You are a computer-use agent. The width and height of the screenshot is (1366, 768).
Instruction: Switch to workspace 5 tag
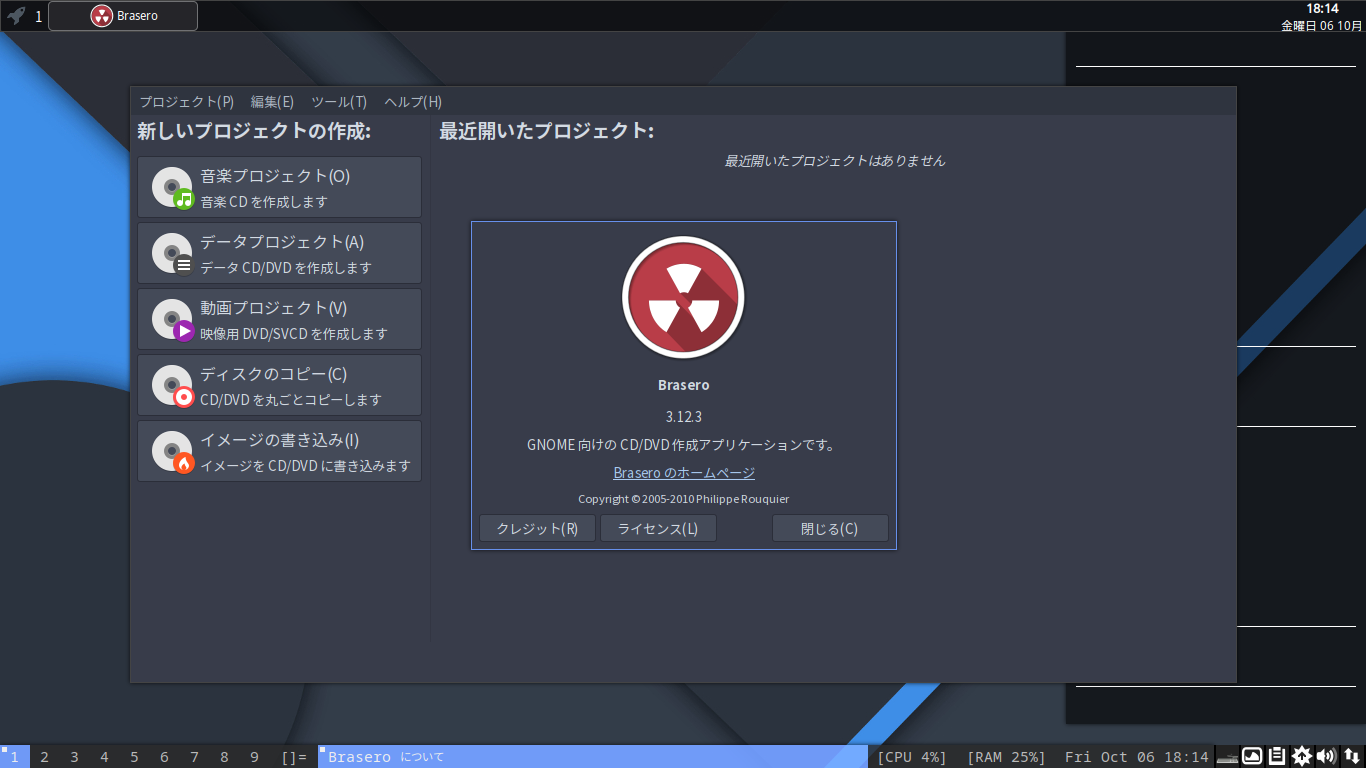tap(135, 757)
